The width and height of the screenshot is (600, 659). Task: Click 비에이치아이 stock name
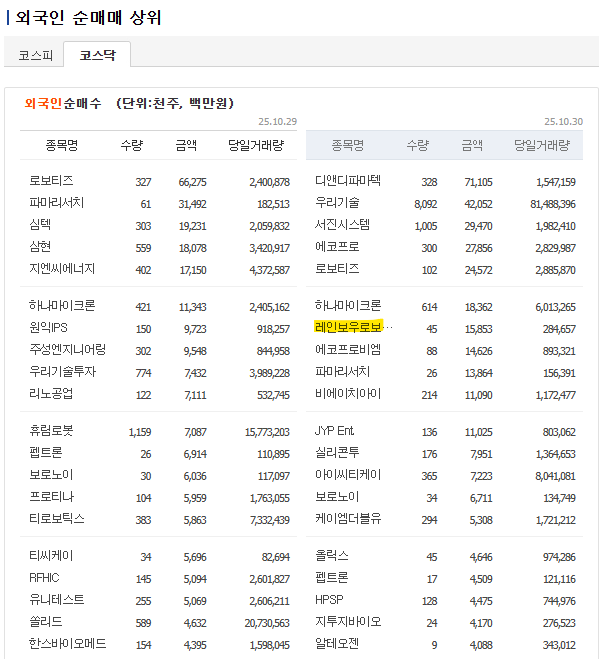click(348, 393)
